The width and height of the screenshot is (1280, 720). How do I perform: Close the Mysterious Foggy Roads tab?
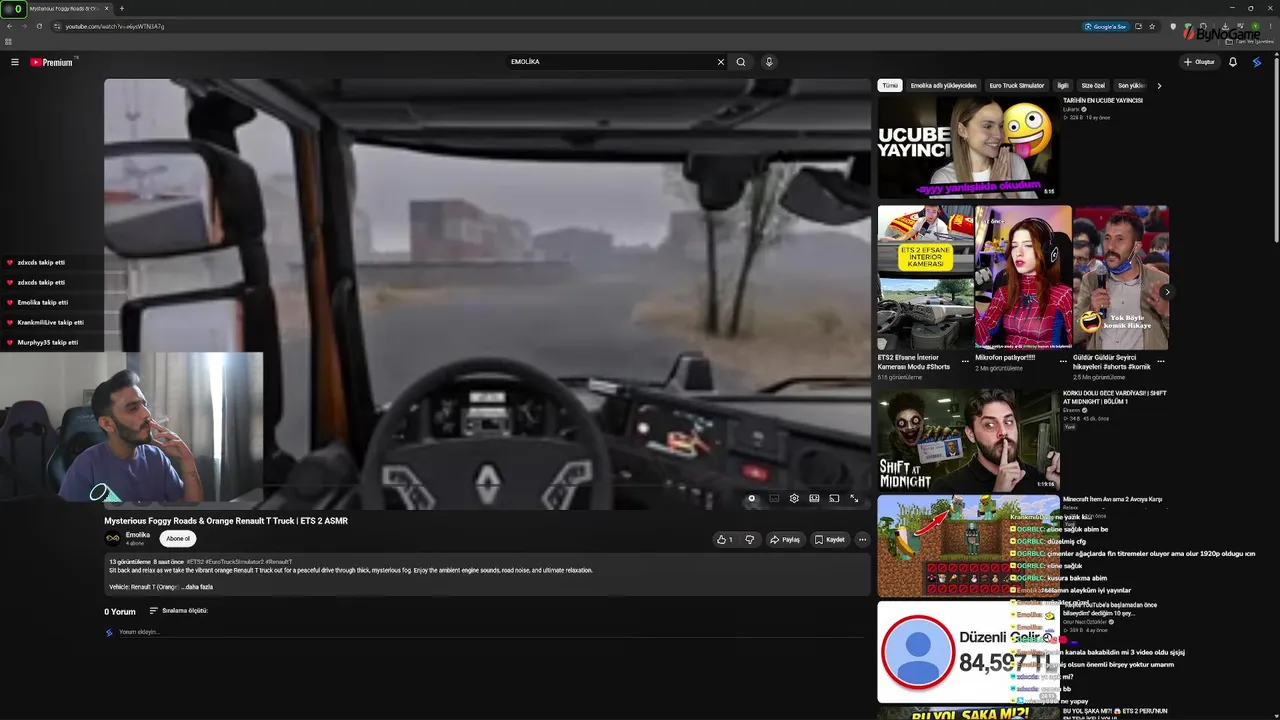[x=108, y=8]
